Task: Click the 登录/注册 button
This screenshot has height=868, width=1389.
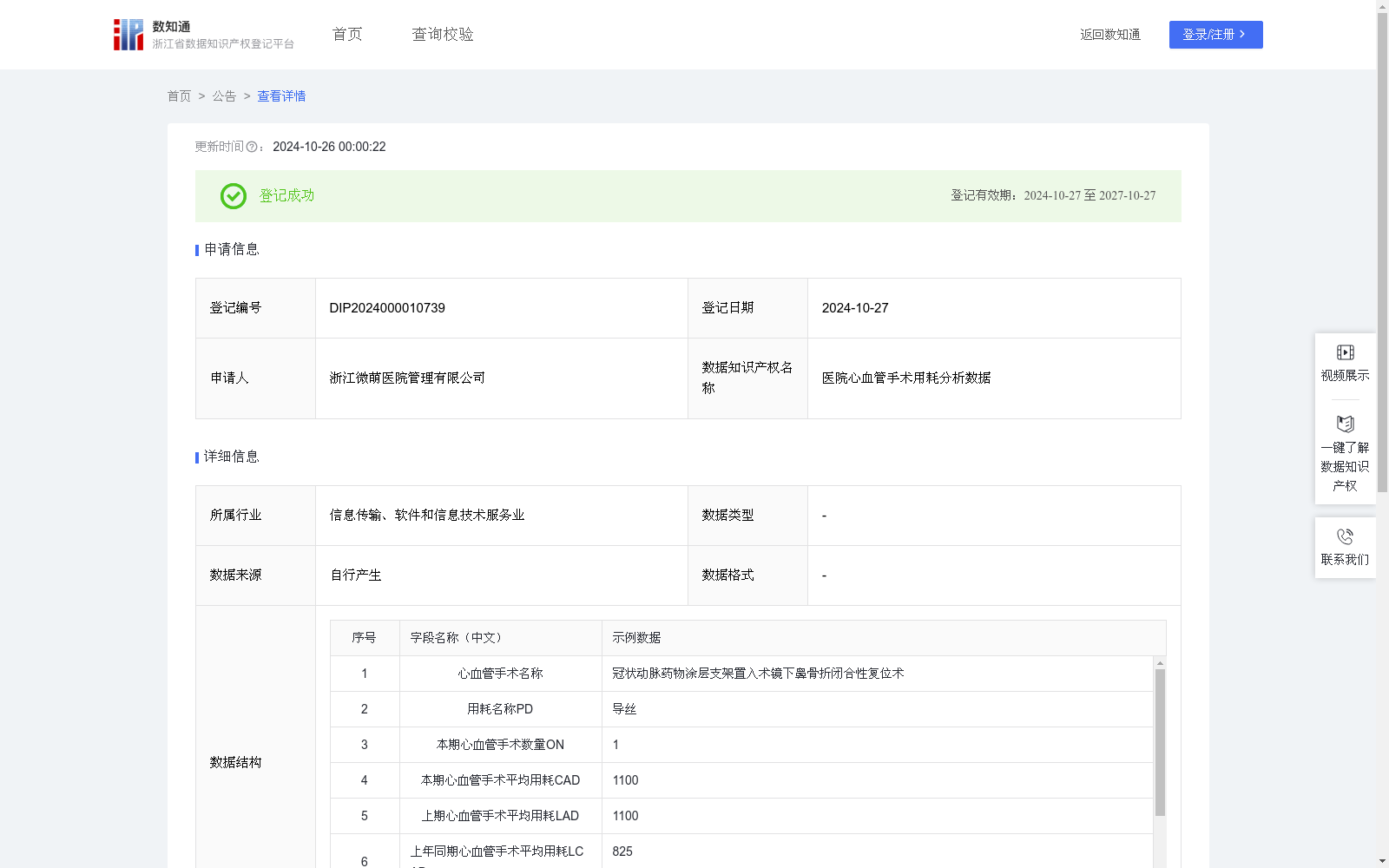Action: coord(1215,35)
